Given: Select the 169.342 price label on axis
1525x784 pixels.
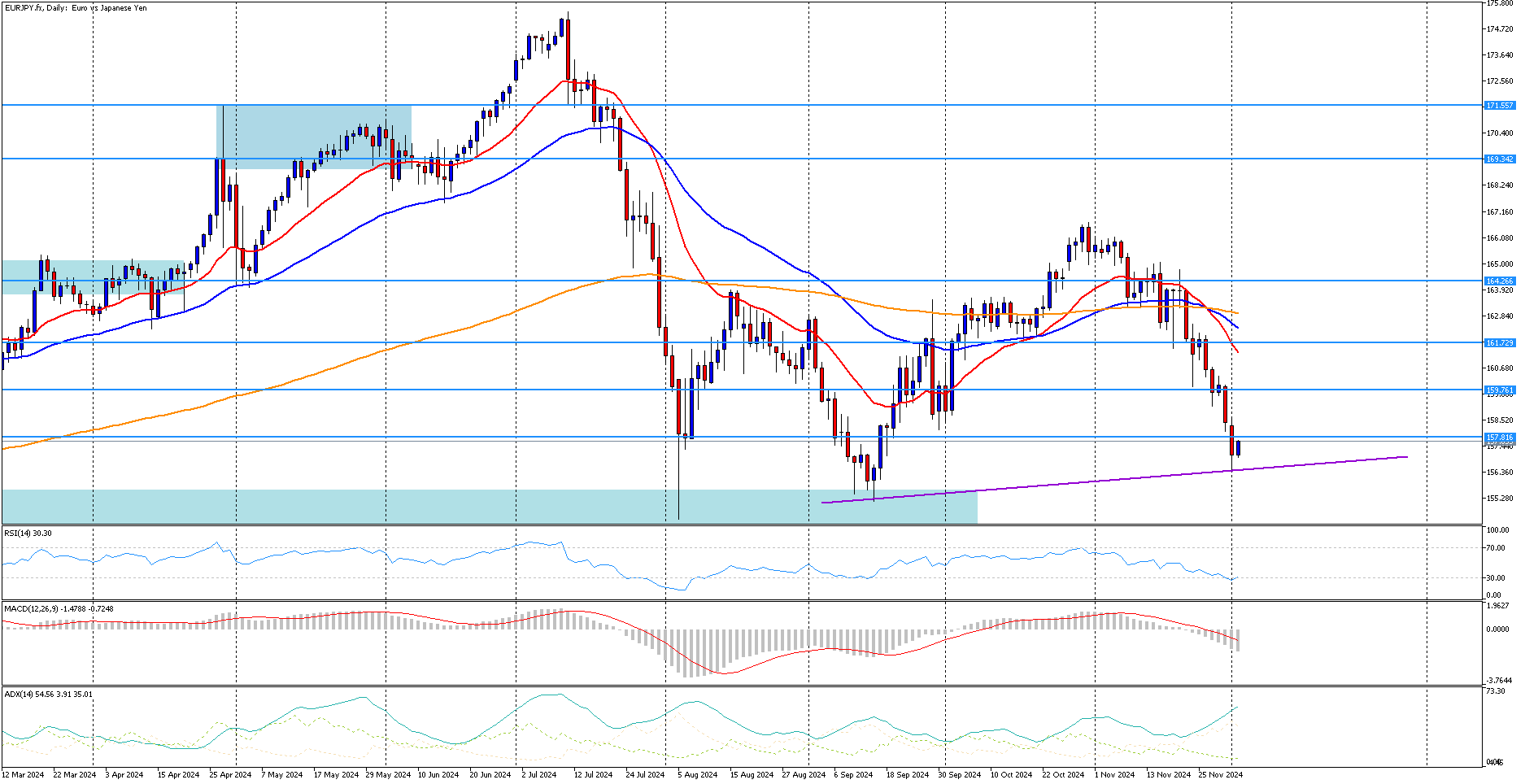Looking at the screenshot, I should (1500, 159).
